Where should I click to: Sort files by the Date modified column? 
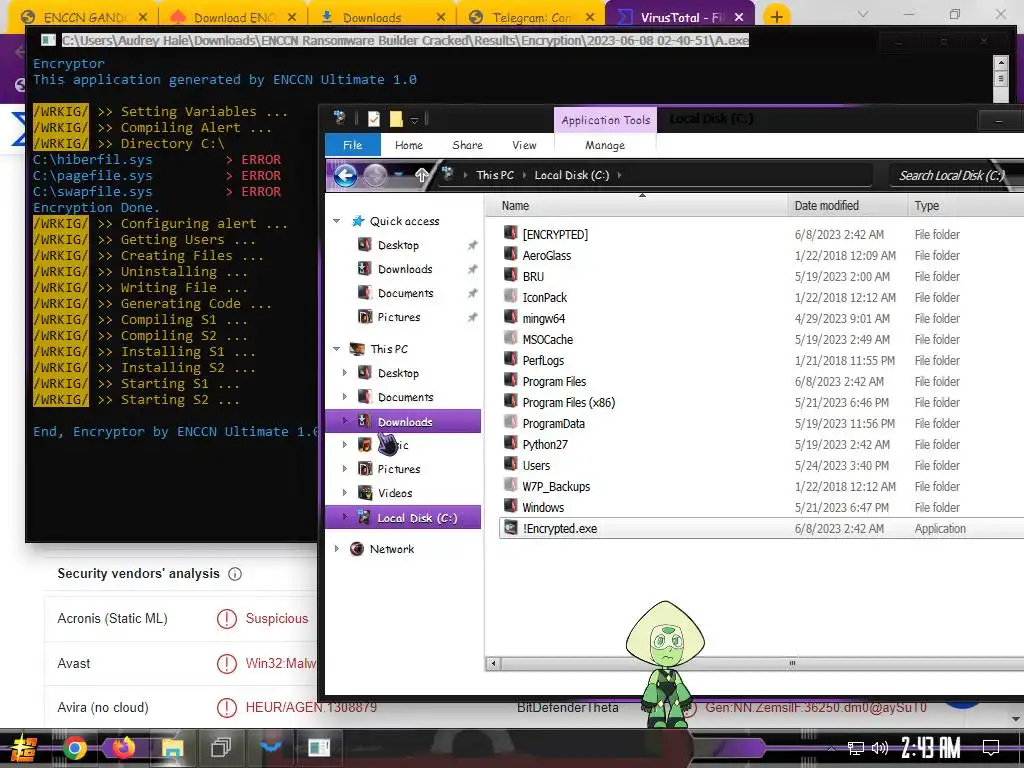(847, 206)
